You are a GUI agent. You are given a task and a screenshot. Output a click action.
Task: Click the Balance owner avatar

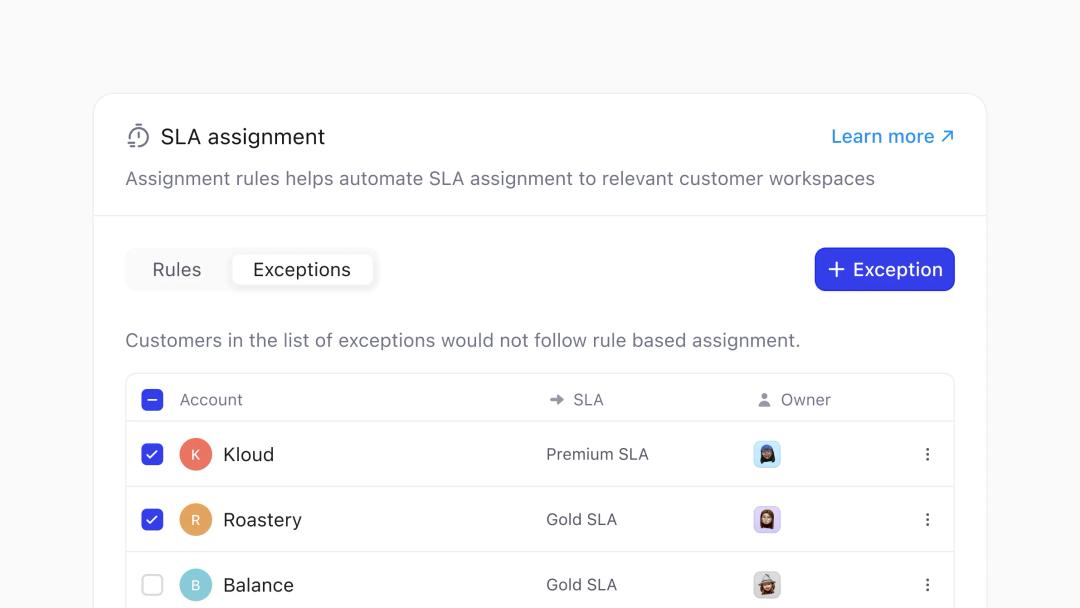[x=767, y=585]
